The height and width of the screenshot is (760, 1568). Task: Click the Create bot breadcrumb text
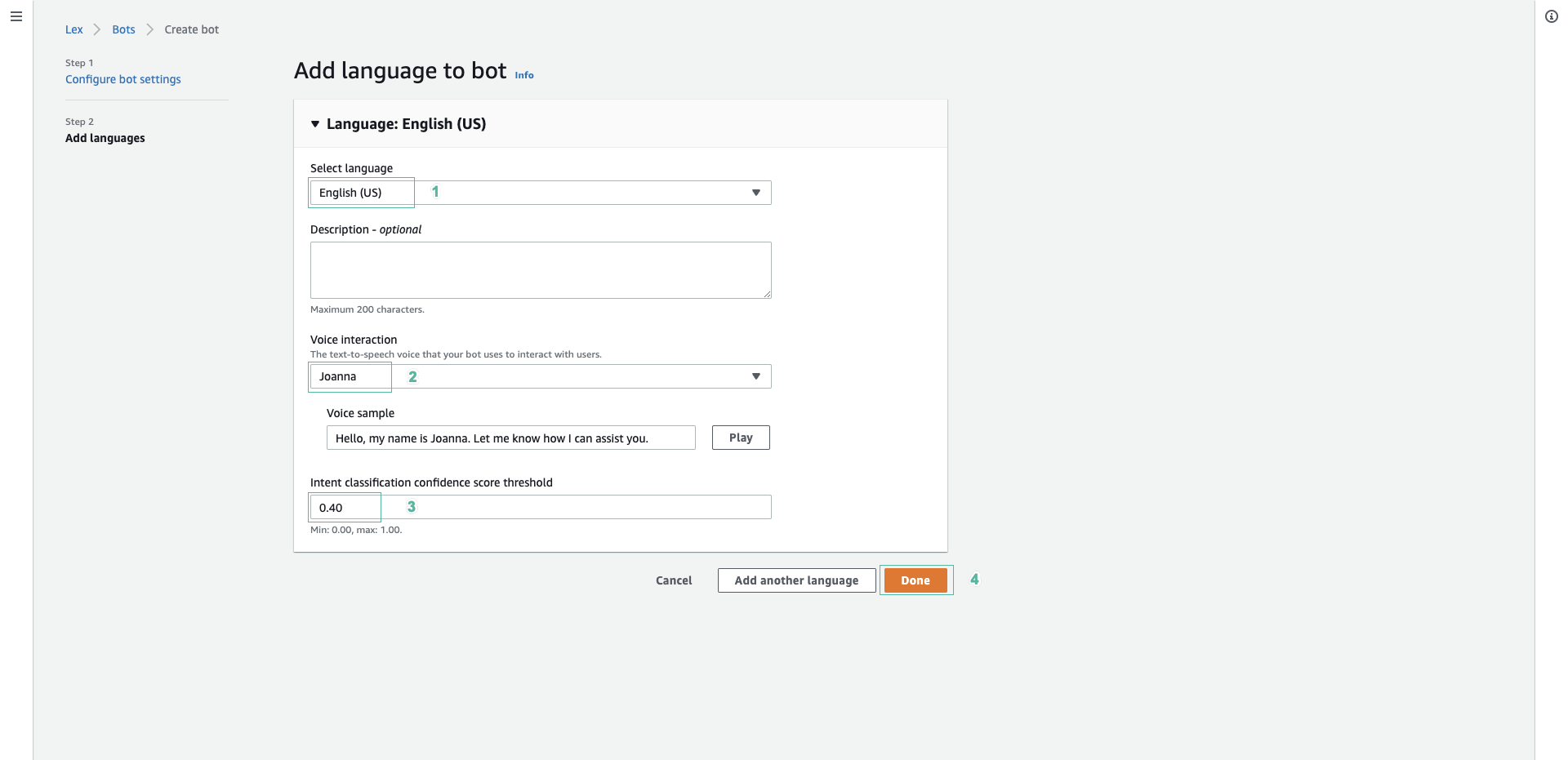coord(192,29)
